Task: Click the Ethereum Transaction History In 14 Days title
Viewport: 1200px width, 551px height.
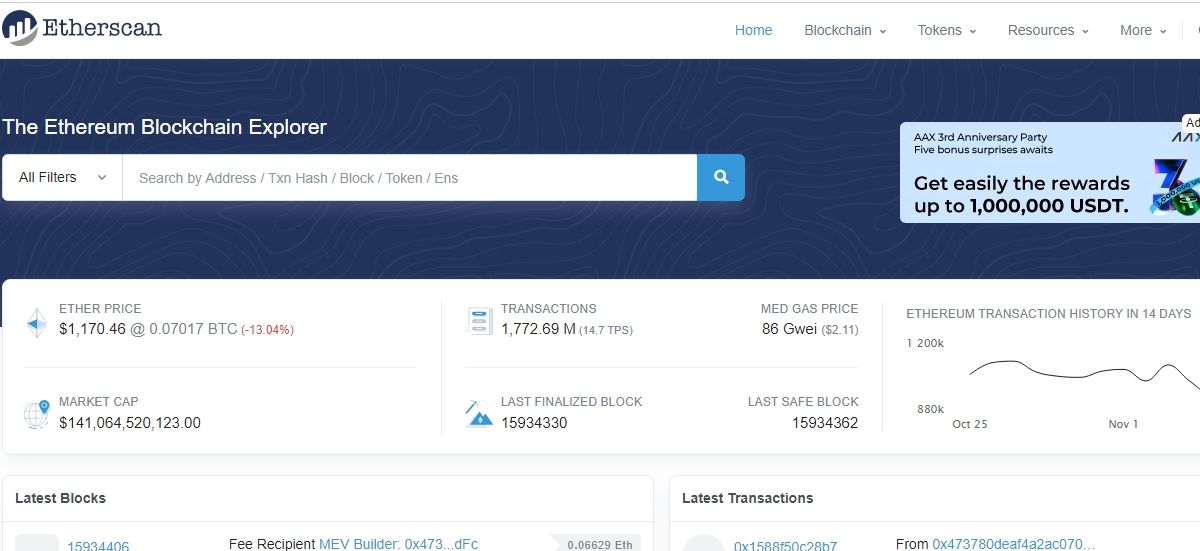Action: point(1048,313)
